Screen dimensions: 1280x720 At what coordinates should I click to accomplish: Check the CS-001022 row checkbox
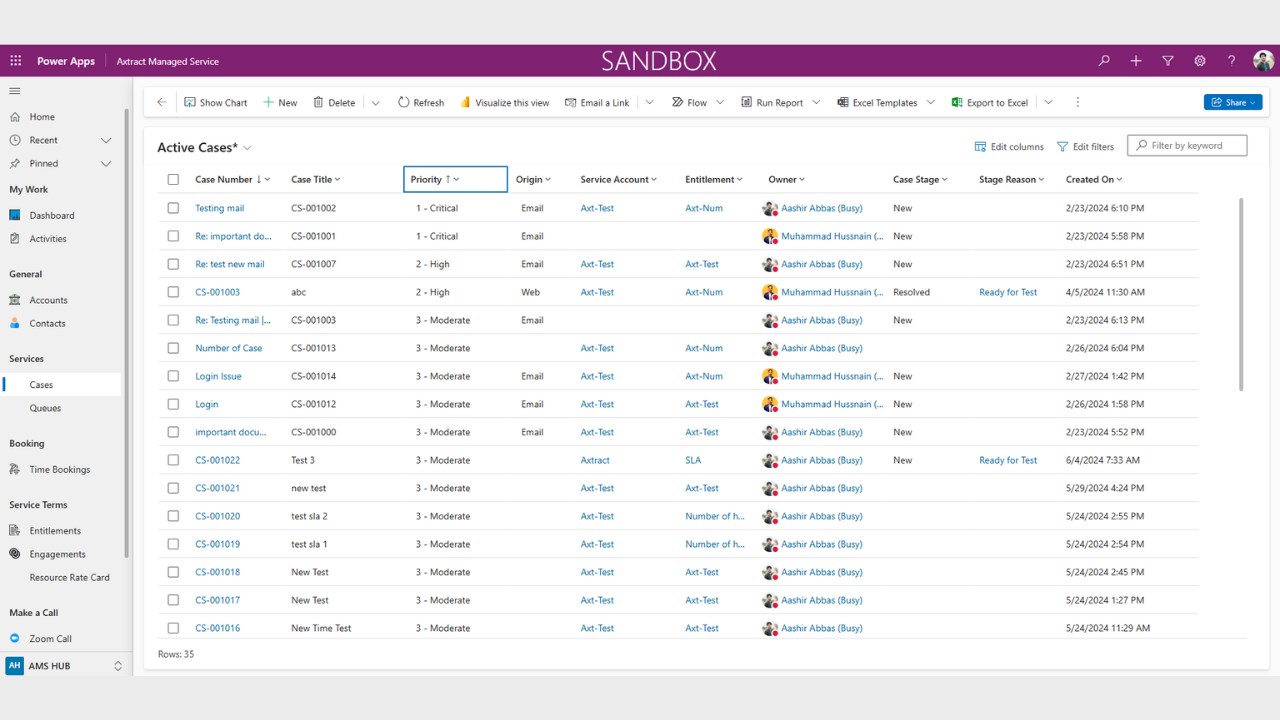[173, 460]
